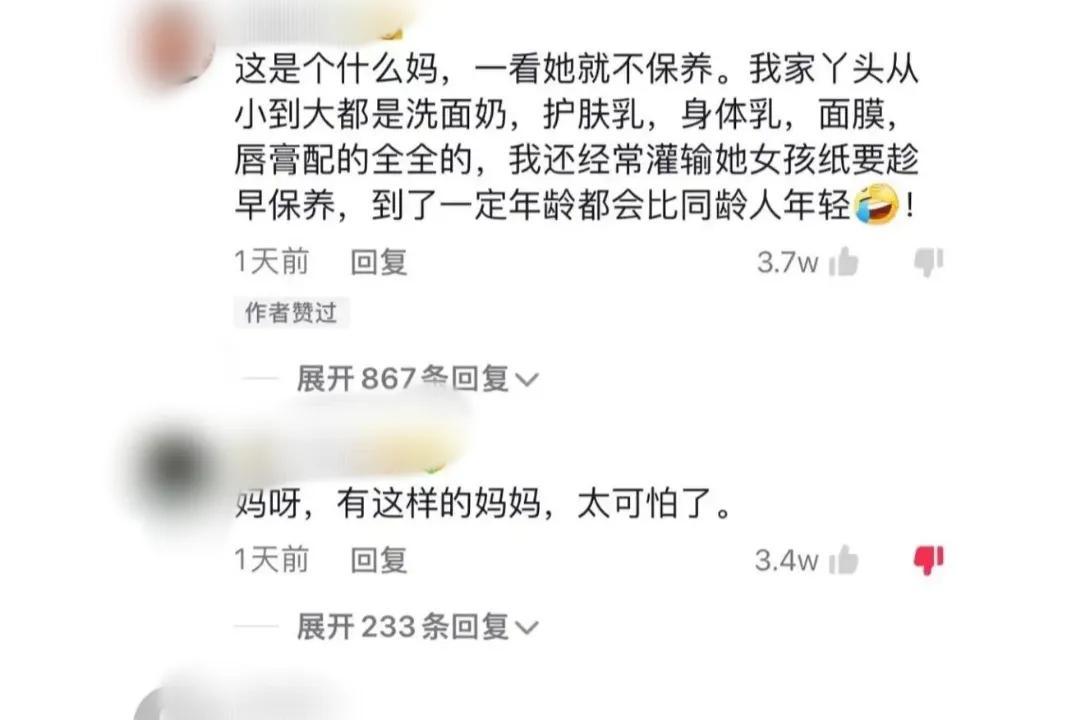The width and height of the screenshot is (1080, 720).
Task: Like the comment 妈呀，有这样的妈妈
Action: click(843, 560)
